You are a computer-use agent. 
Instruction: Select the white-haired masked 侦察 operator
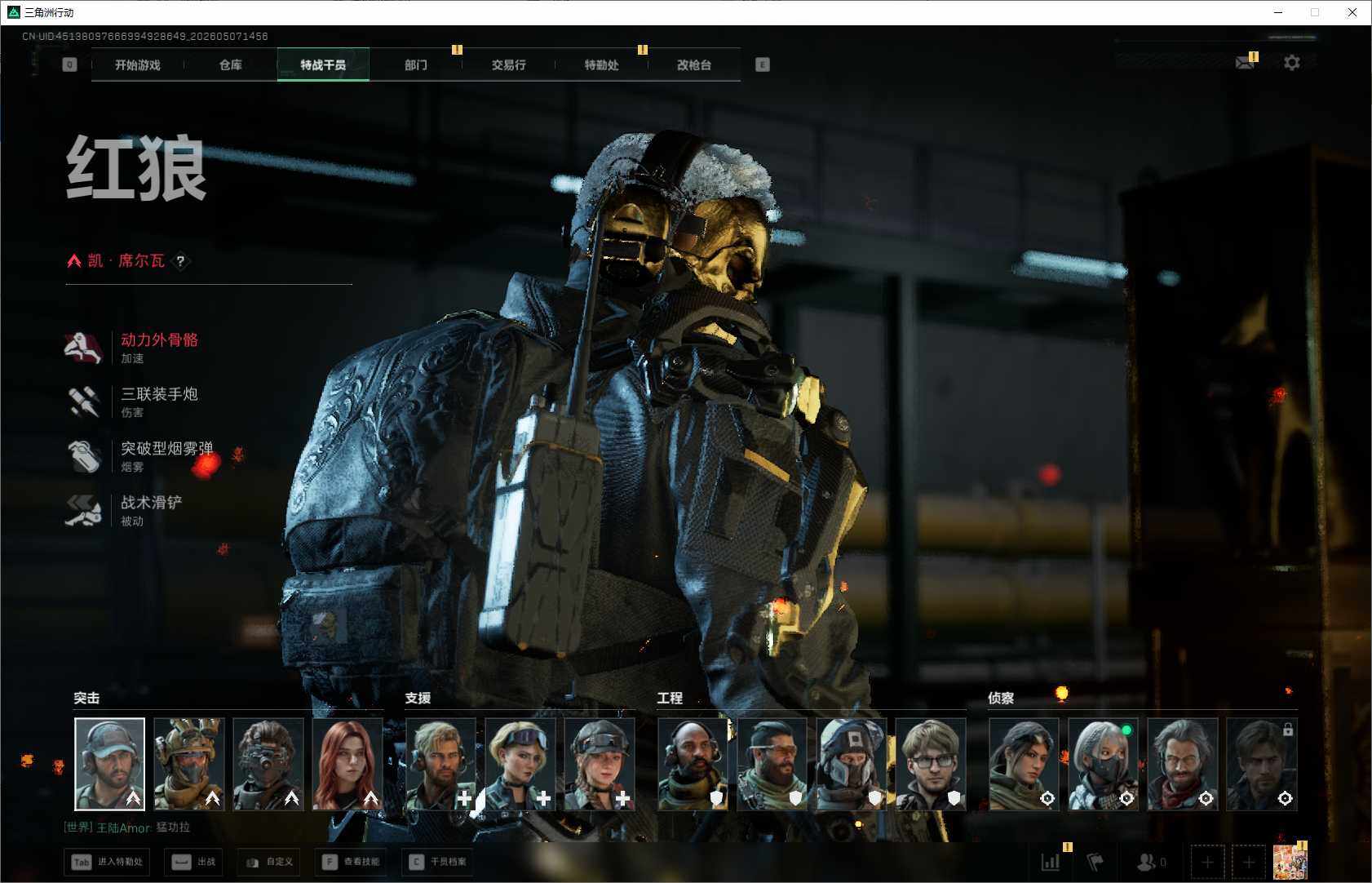tap(1104, 764)
